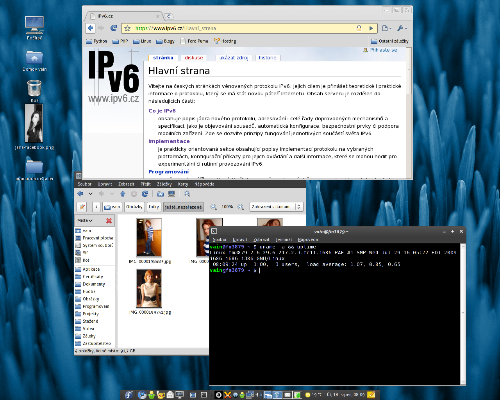Select Pracovní plocha in the sidebar
The width and height of the screenshot is (500, 400).
94,238
